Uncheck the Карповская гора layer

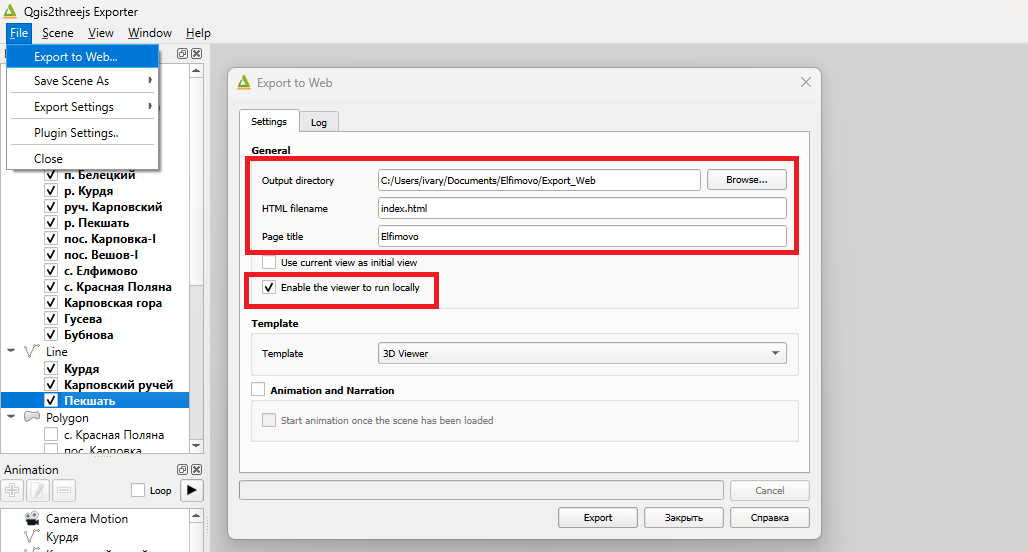tap(50, 303)
